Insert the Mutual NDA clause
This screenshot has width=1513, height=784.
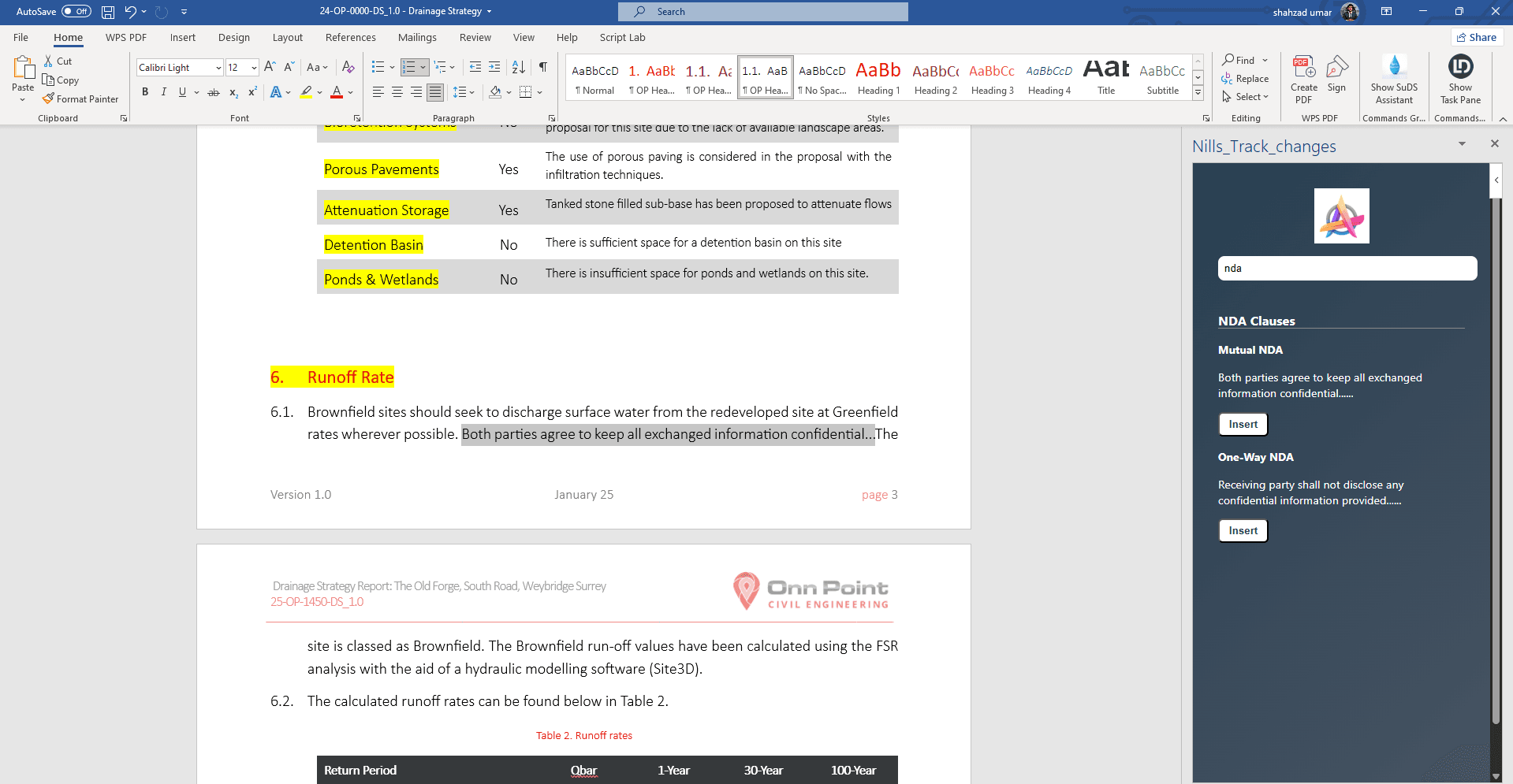1243,424
